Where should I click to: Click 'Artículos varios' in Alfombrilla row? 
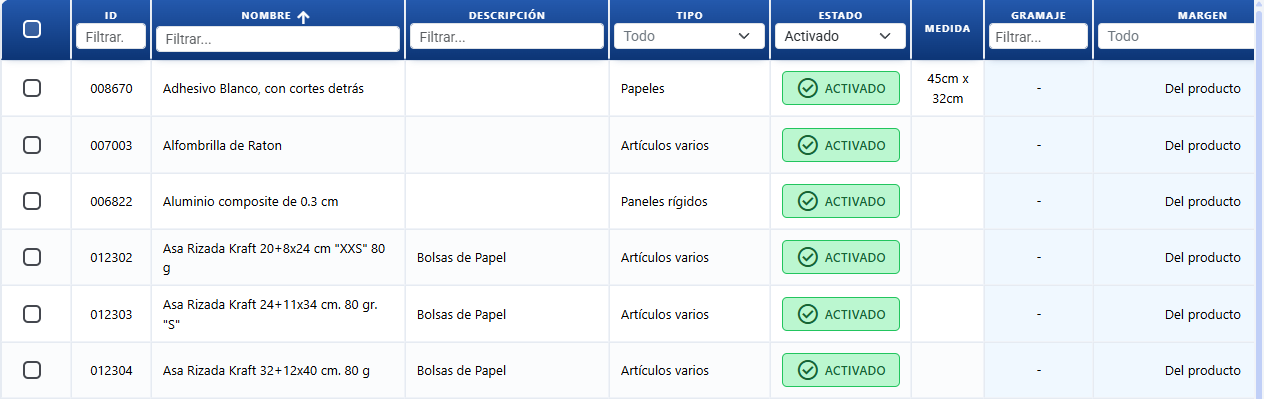tap(665, 145)
